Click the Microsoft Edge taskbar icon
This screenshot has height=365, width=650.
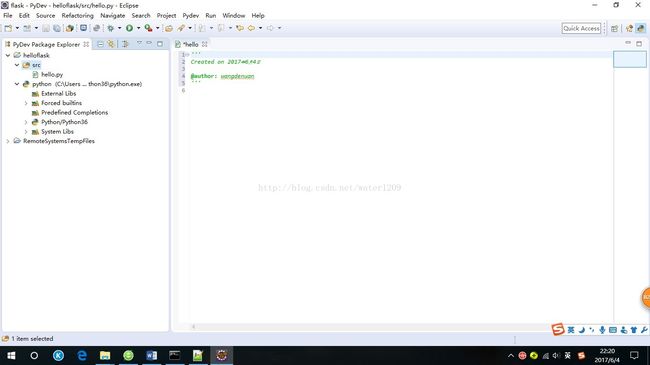[82, 355]
